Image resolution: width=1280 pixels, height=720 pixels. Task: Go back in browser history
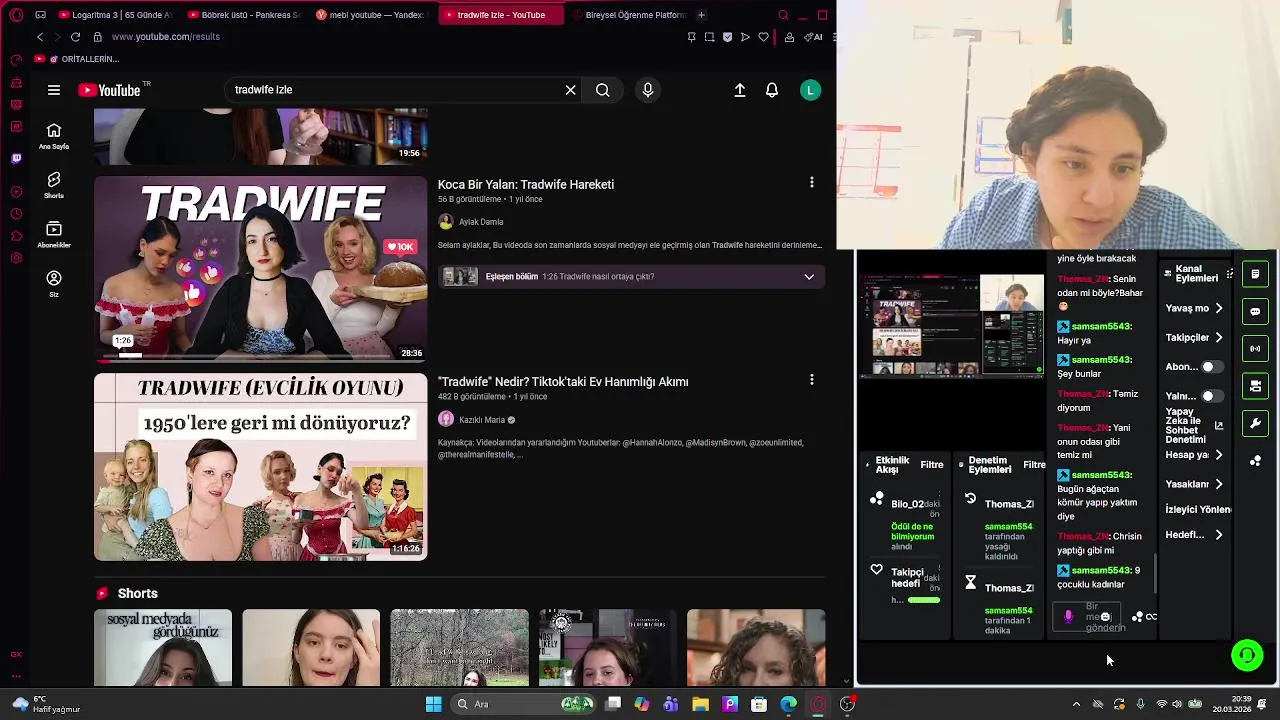(40, 37)
